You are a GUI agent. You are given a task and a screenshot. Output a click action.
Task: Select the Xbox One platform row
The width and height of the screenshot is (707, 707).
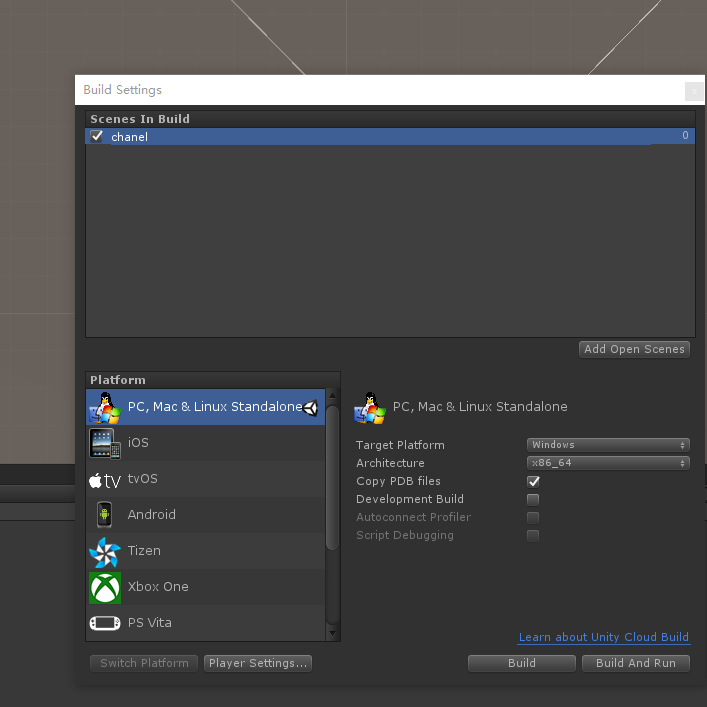(206, 587)
